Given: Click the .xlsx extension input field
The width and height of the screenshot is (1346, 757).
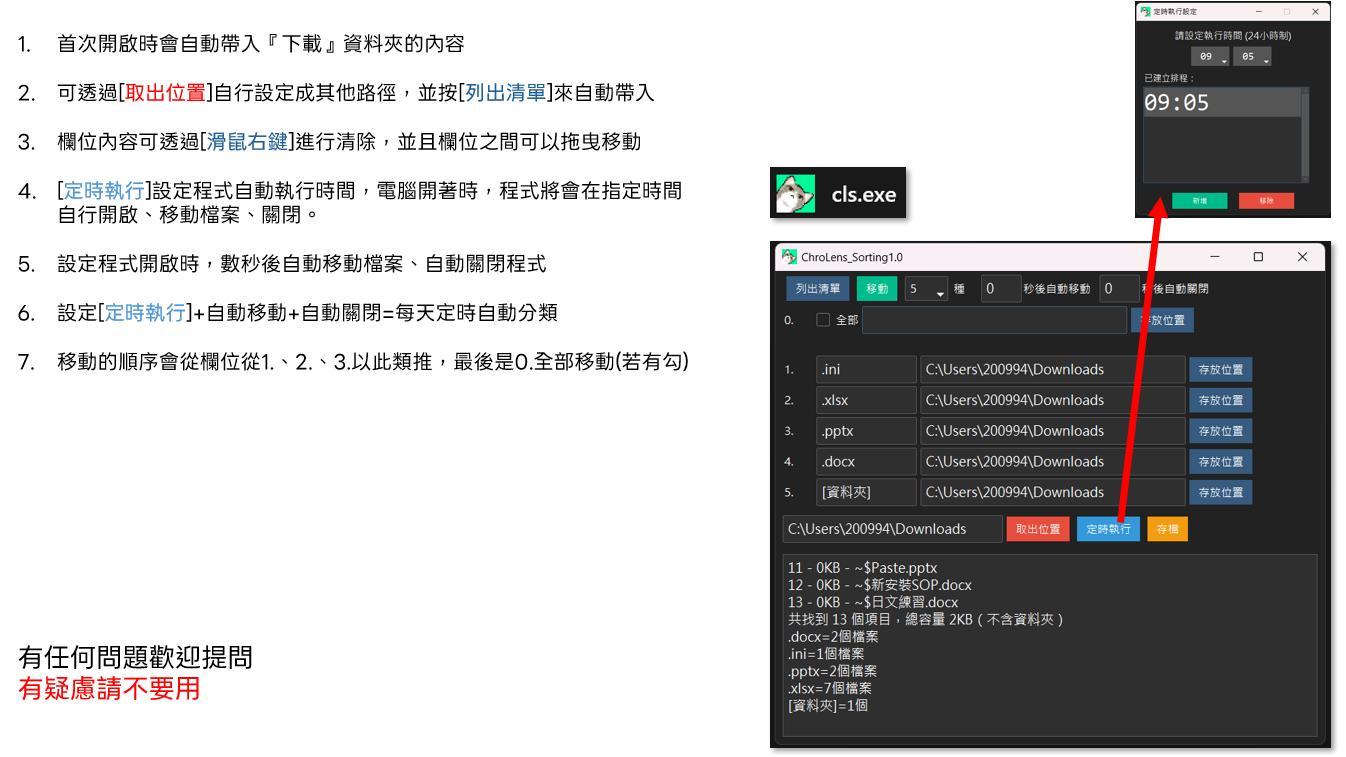Looking at the screenshot, I should 865,400.
